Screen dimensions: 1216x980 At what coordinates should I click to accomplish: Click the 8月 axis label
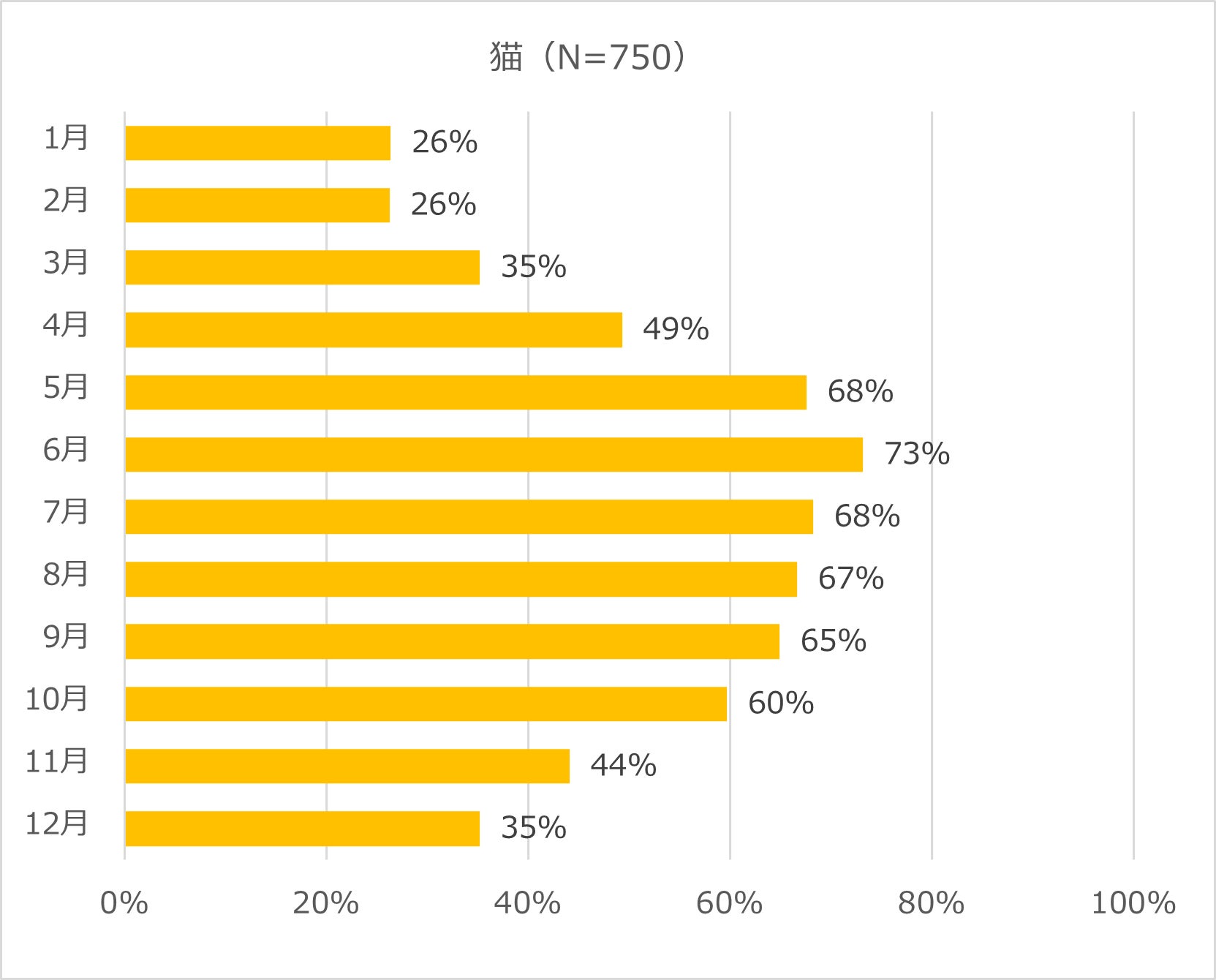click(x=66, y=574)
